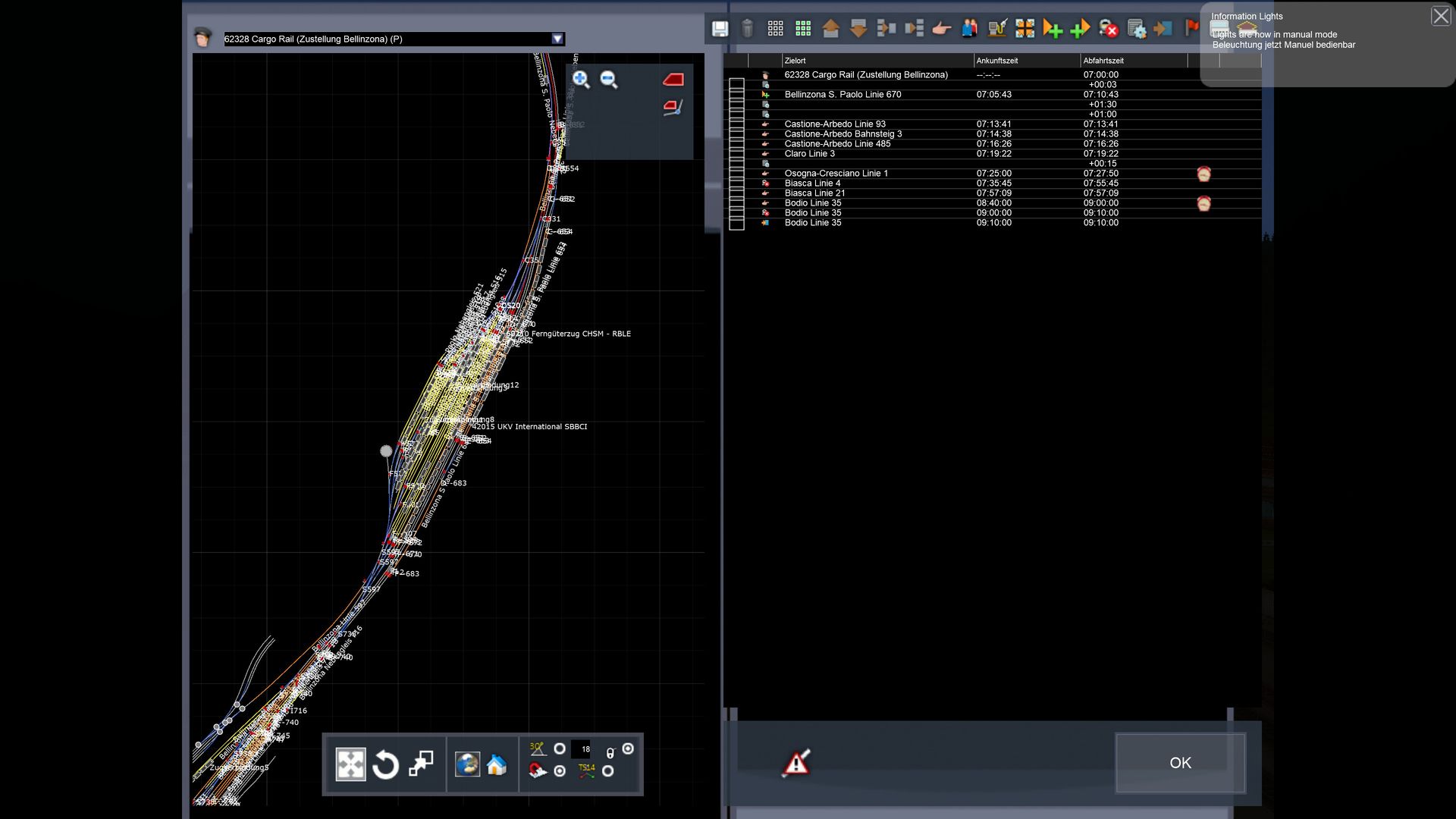Viewport: 1456px width, 819px height.
Task: Click the blue home view icon
Action: 497,764
